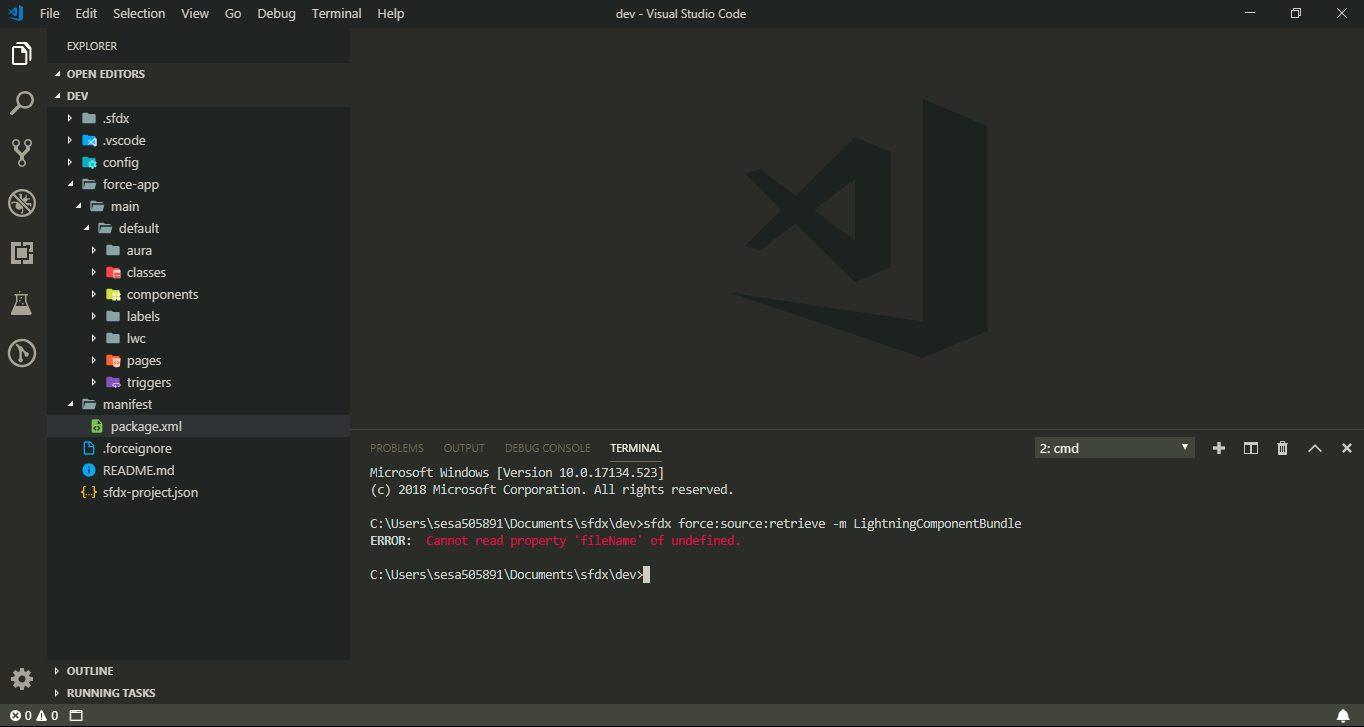The image size is (1364, 727).
Task: Maximize the panel with the chevron up
Action: click(1314, 448)
